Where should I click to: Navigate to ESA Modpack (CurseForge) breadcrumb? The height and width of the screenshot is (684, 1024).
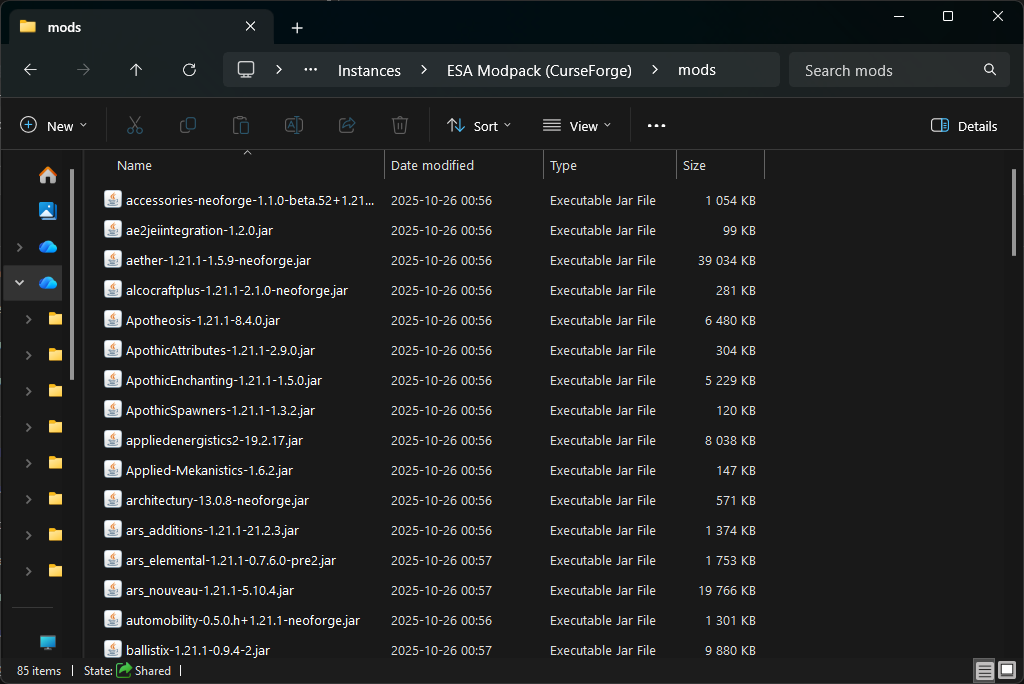[x=539, y=70]
